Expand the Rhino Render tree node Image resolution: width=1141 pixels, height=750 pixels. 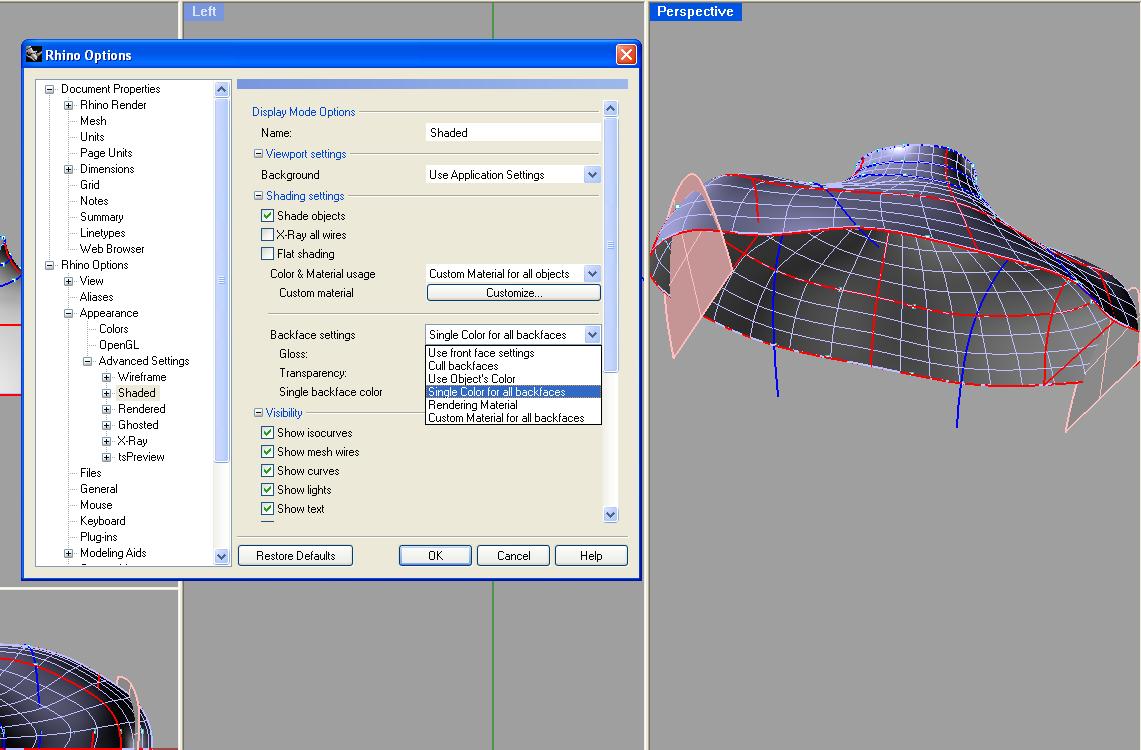point(69,105)
